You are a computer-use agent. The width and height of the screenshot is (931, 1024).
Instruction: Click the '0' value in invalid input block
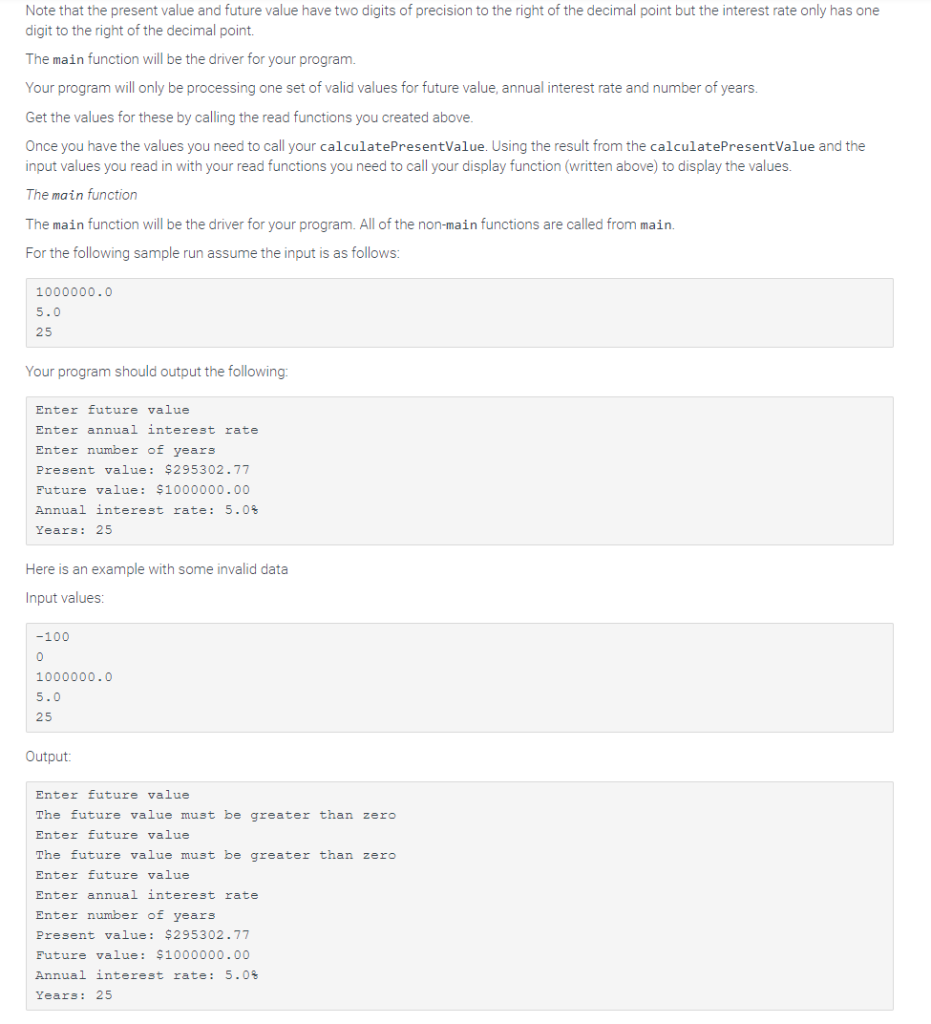(39, 657)
